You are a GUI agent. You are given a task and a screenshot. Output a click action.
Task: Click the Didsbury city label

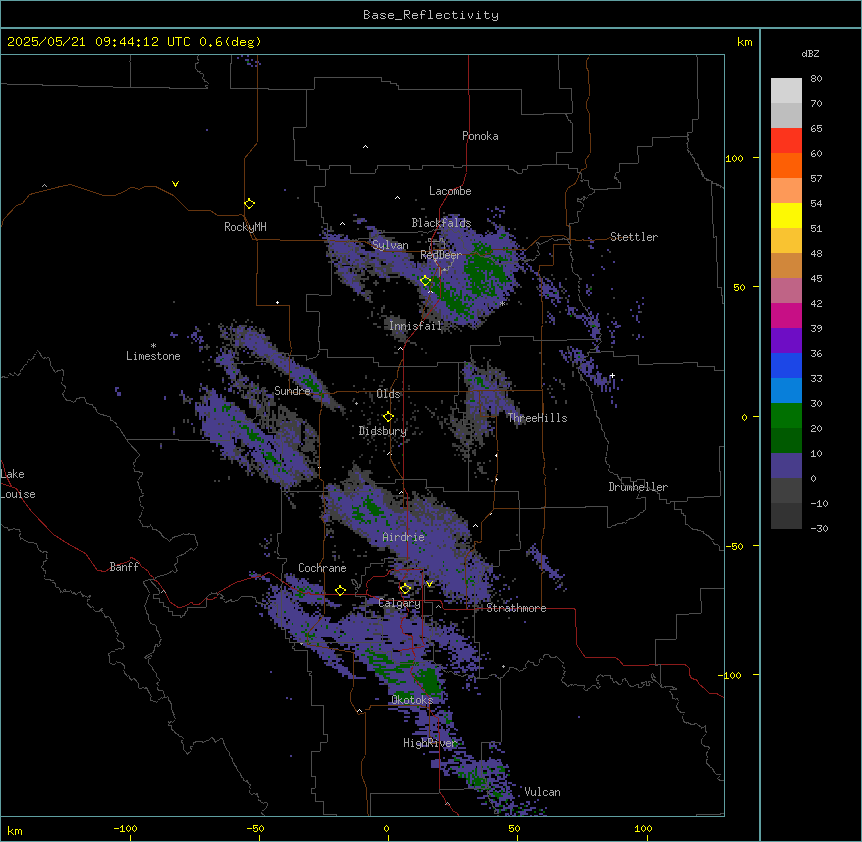[383, 431]
